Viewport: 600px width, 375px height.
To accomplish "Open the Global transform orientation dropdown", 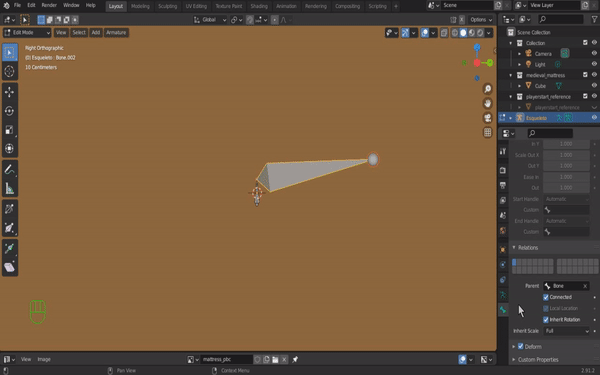I will point(210,20).
